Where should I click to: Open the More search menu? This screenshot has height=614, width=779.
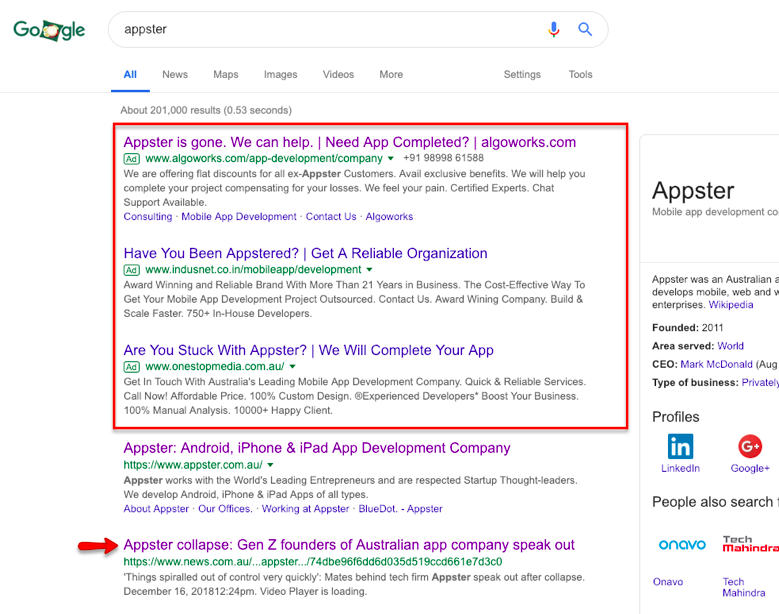(x=391, y=75)
